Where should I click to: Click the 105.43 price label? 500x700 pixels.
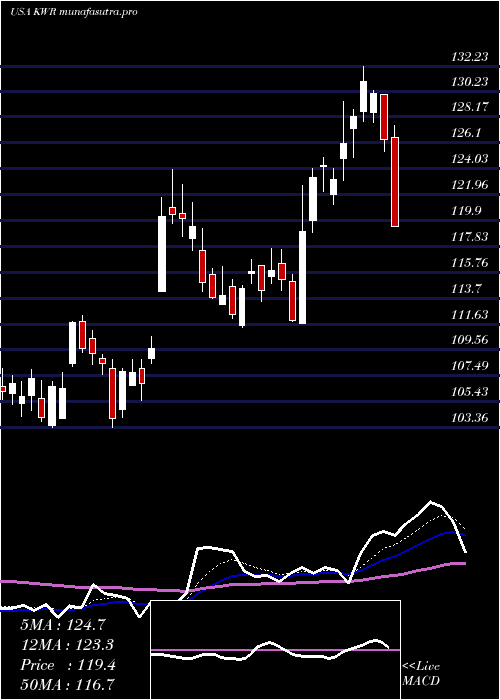pyautogui.click(x=470, y=392)
